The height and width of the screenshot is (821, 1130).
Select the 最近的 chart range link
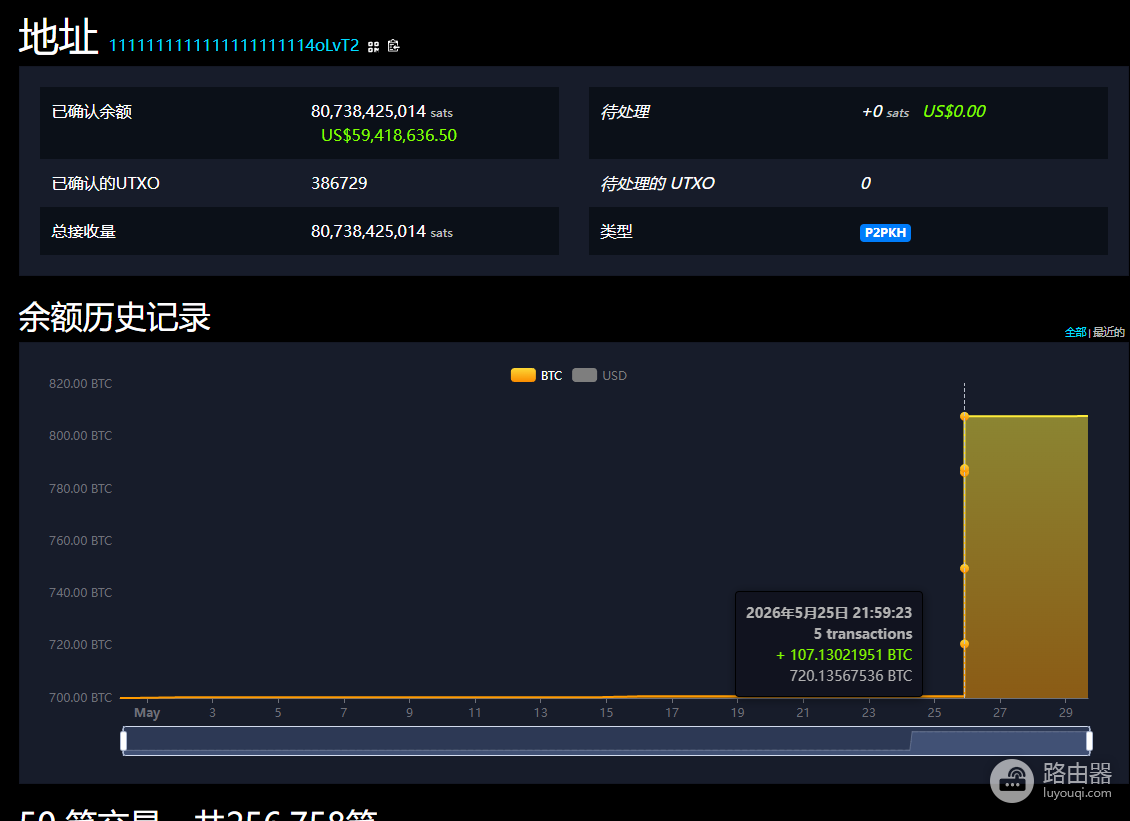coord(1108,332)
